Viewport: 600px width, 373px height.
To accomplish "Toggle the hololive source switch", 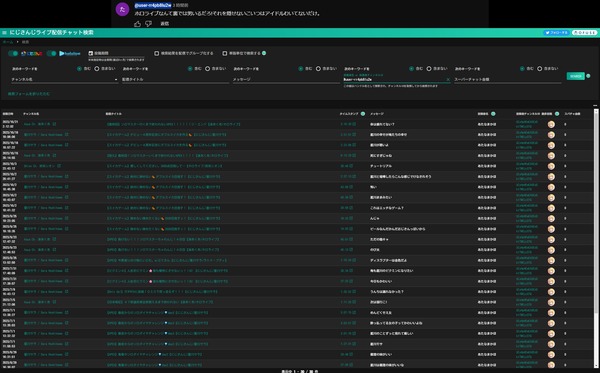I will (x=52, y=54).
